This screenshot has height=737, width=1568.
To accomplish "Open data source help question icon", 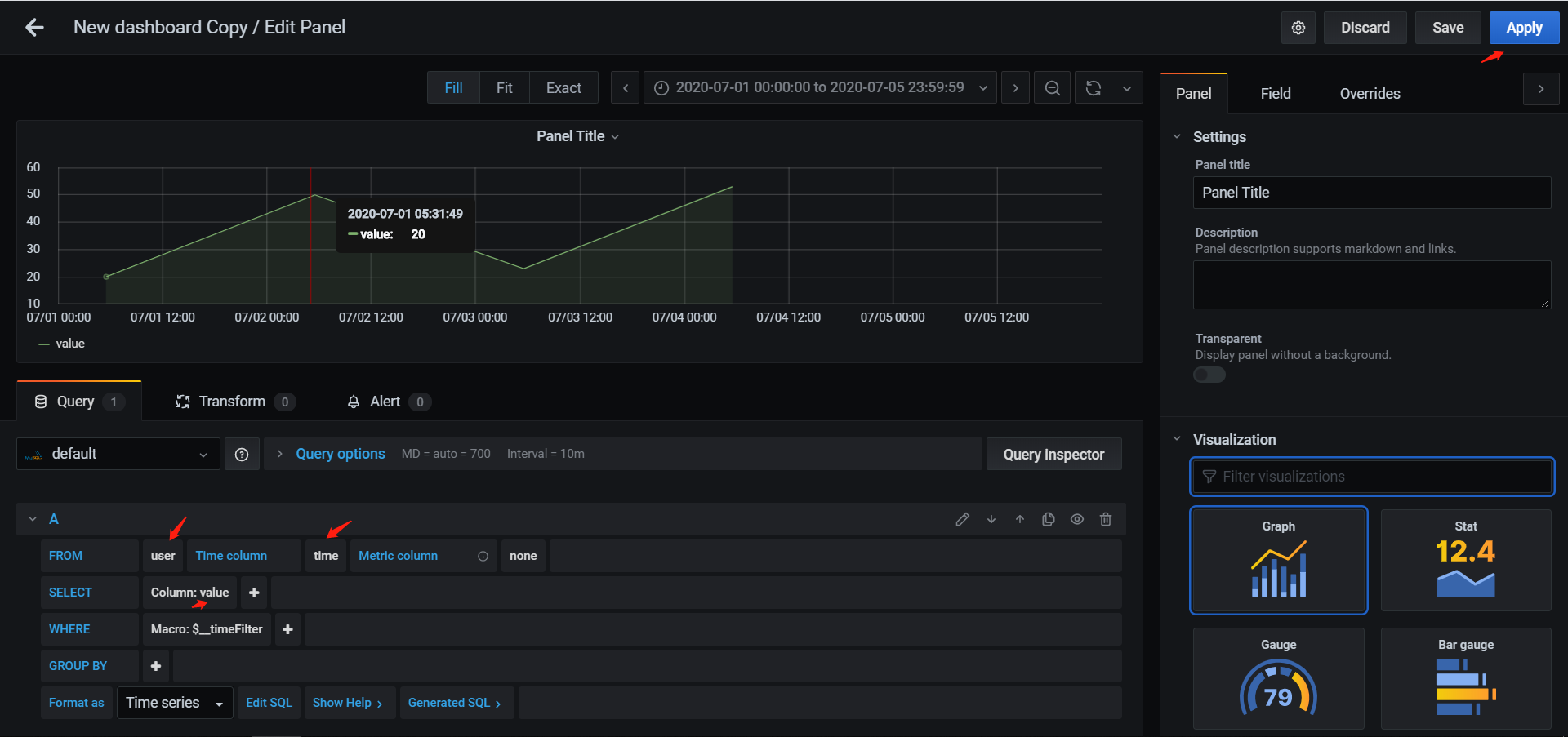I will tap(242, 454).
